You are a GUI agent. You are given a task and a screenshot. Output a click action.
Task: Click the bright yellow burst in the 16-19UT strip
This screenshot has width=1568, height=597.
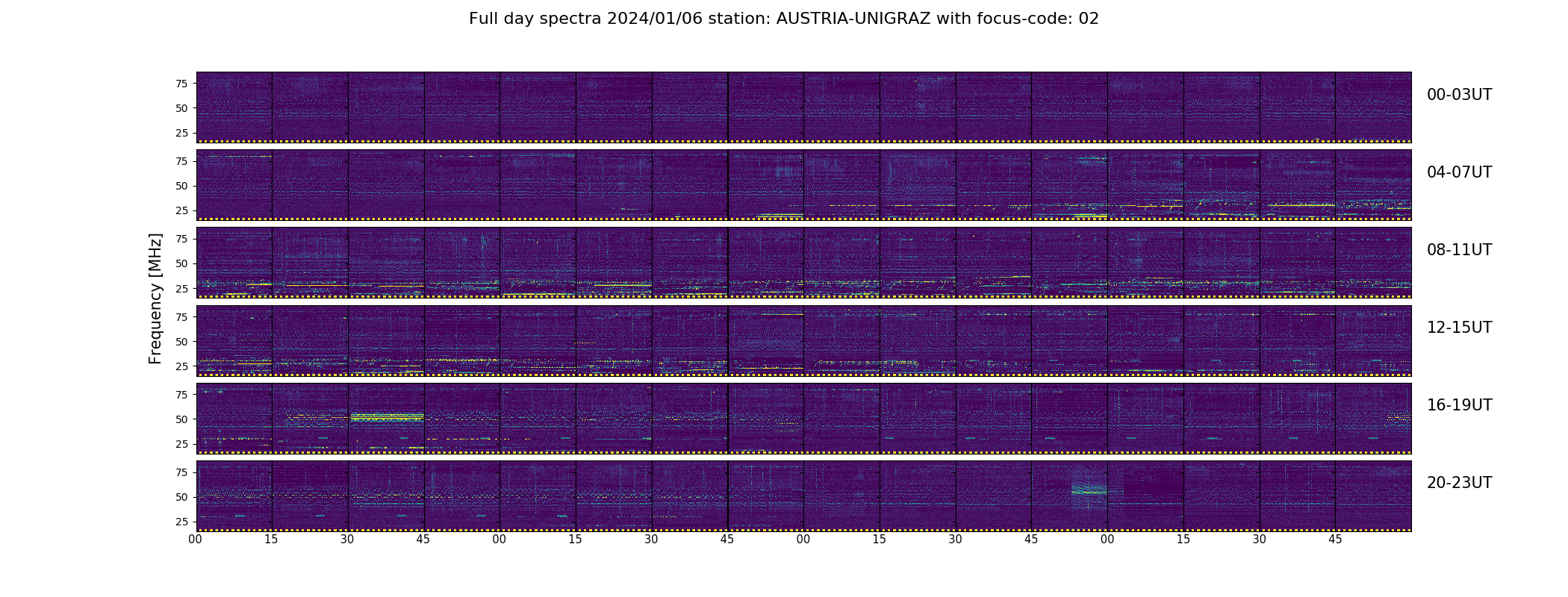tap(387, 417)
